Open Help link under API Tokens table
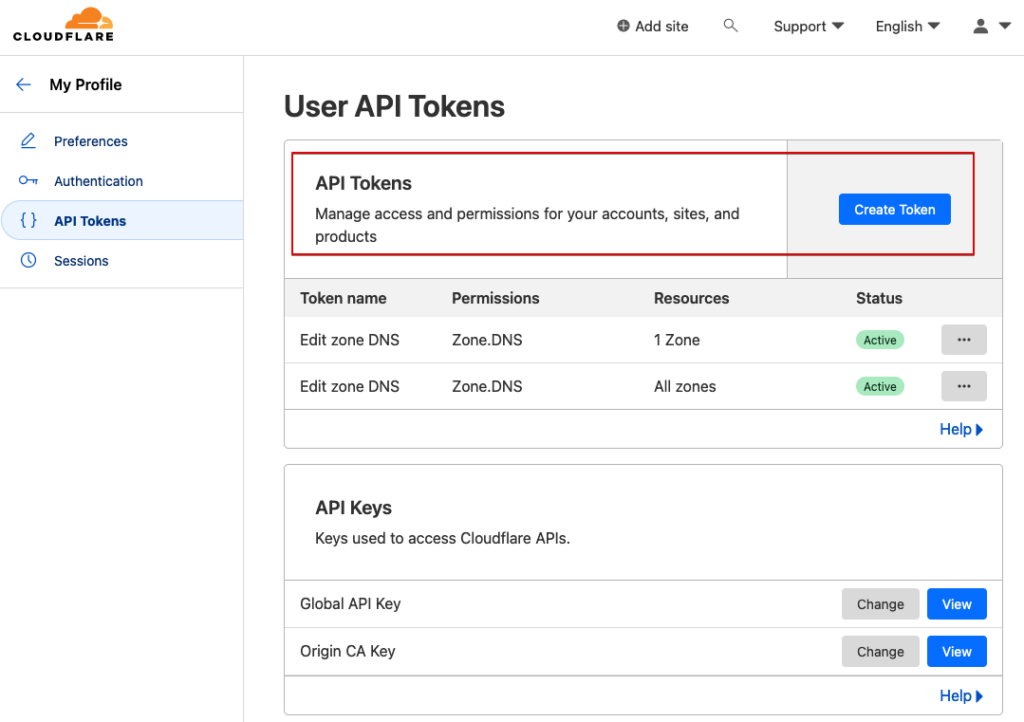Screen dimensions: 1024x722 (x=961, y=429)
